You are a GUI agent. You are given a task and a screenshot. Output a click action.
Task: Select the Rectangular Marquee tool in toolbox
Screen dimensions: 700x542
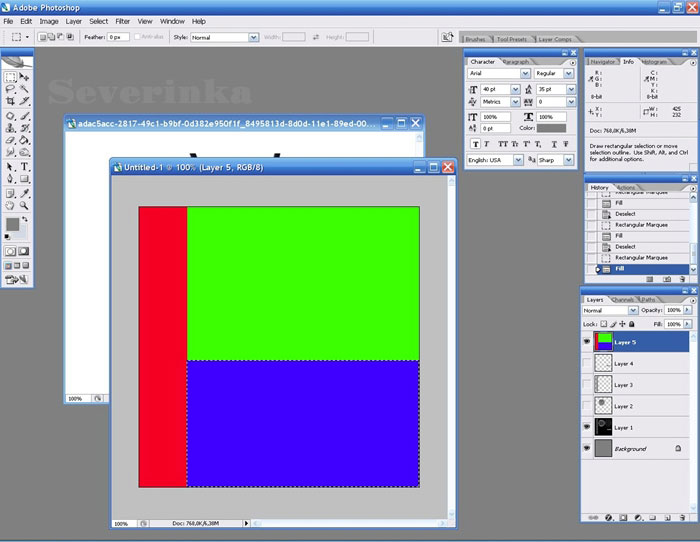[x=10, y=77]
